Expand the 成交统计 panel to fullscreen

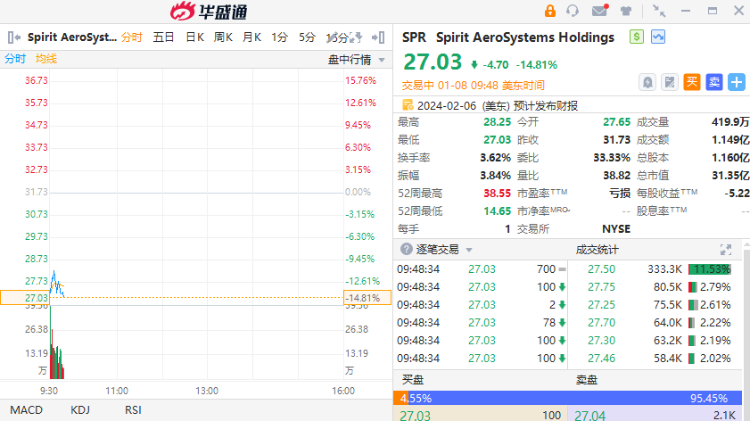click(726, 249)
